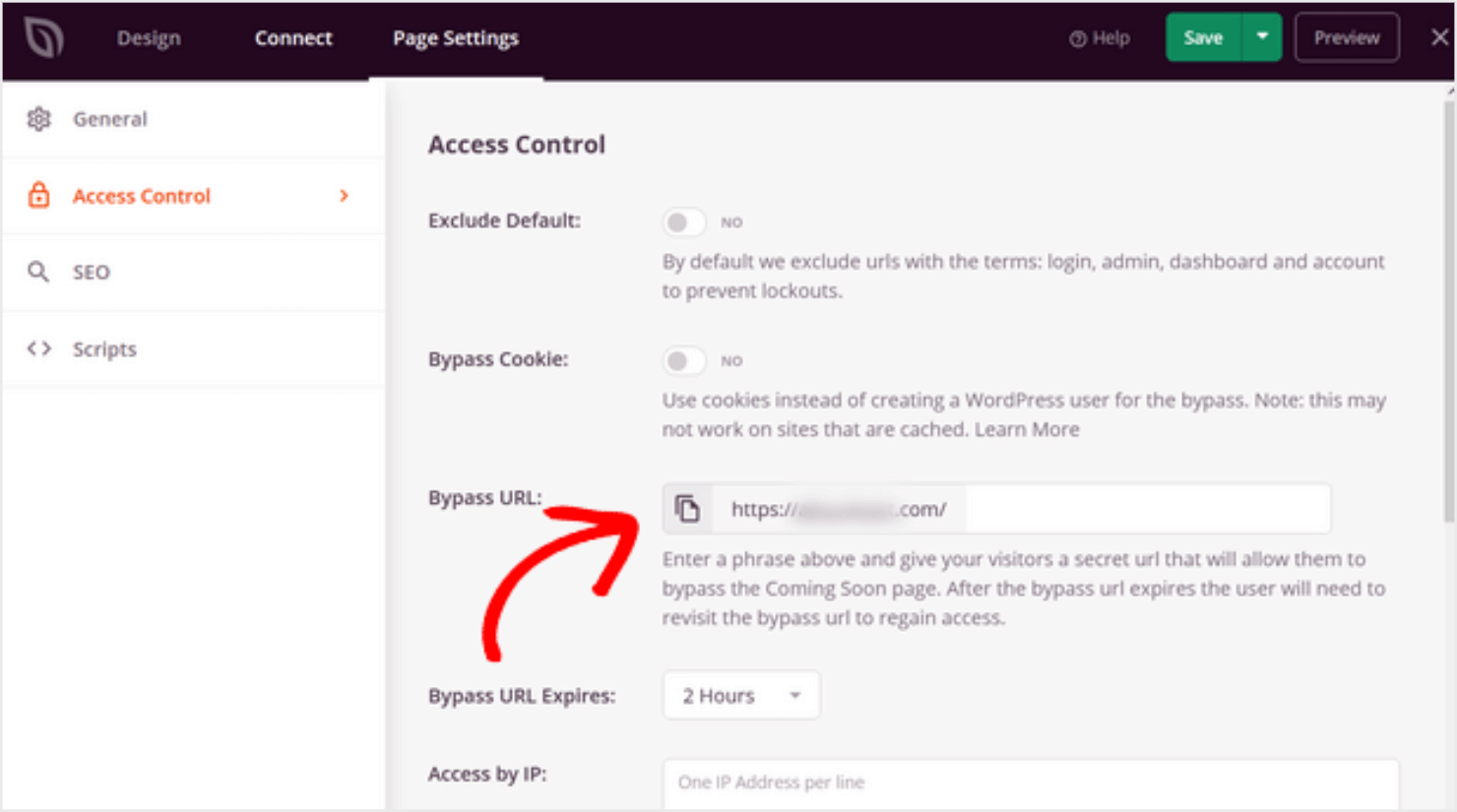Preview the coming soon page
The image size is (1457, 812).
pos(1346,37)
